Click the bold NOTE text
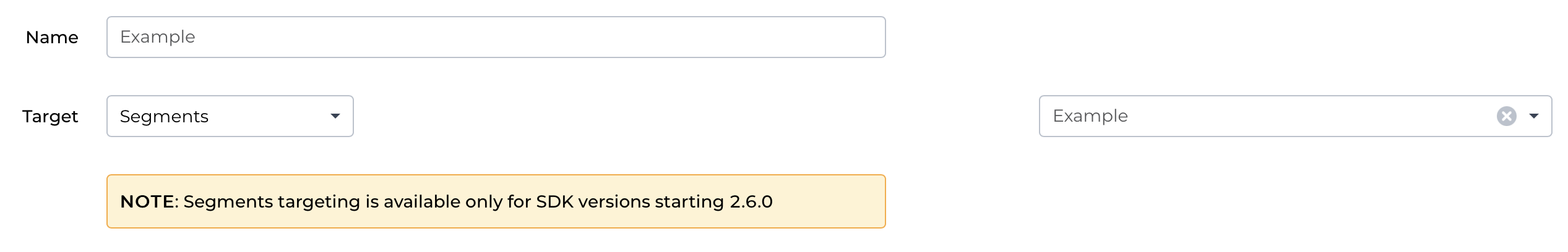1568x252 pixels. [147, 202]
